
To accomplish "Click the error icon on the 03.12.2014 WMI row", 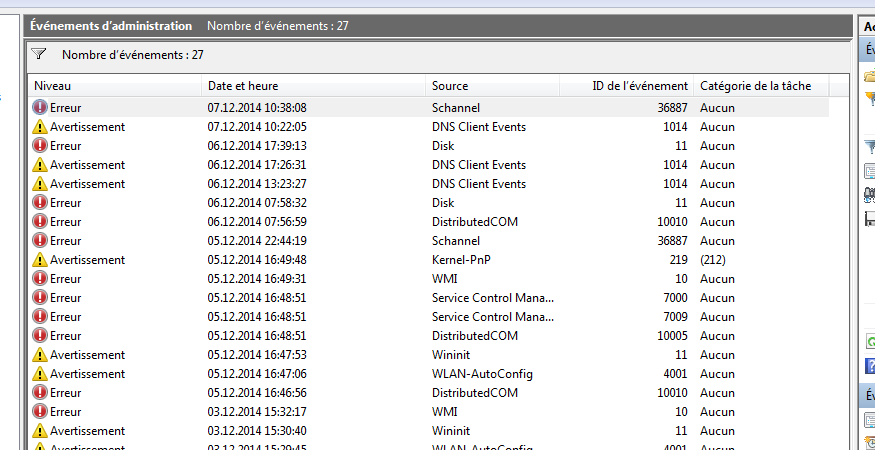I will (x=40, y=412).
